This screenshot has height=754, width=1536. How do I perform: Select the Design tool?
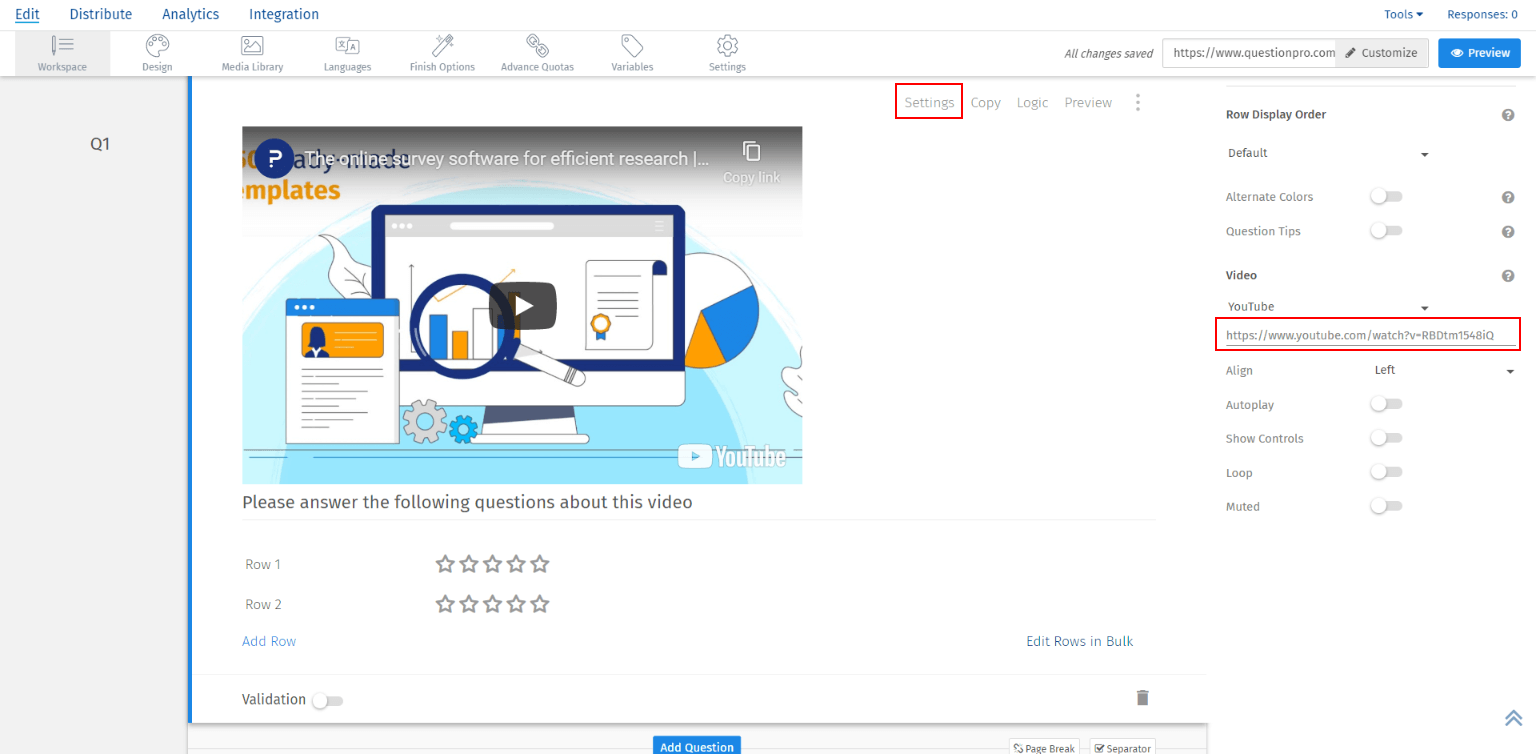pyautogui.click(x=156, y=52)
